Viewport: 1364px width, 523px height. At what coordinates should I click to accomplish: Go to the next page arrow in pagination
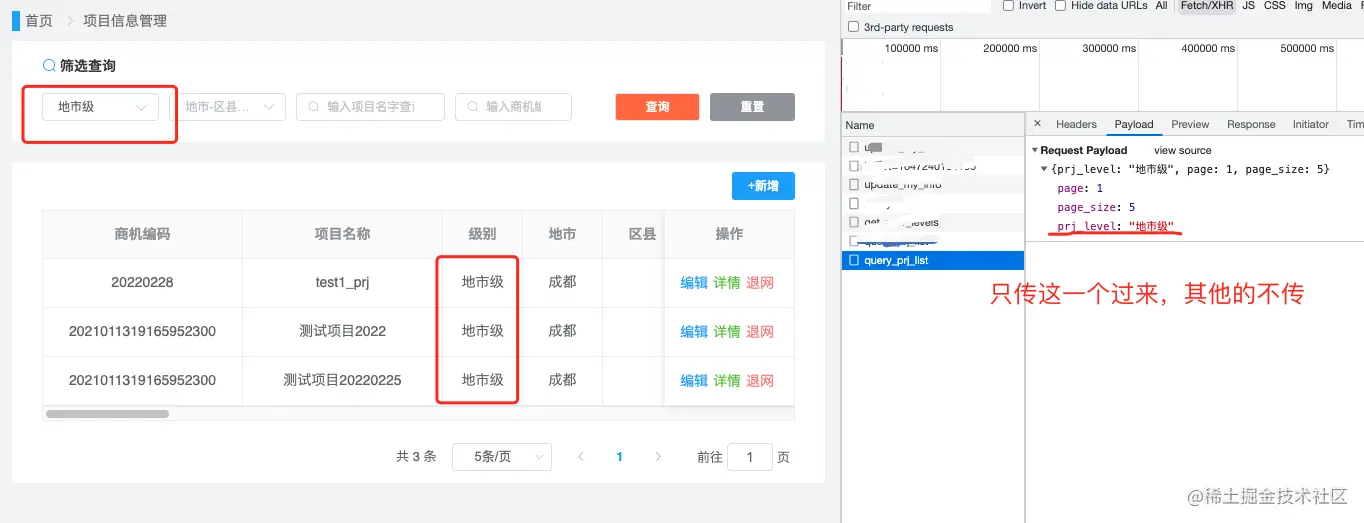click(x=657, y=457)
